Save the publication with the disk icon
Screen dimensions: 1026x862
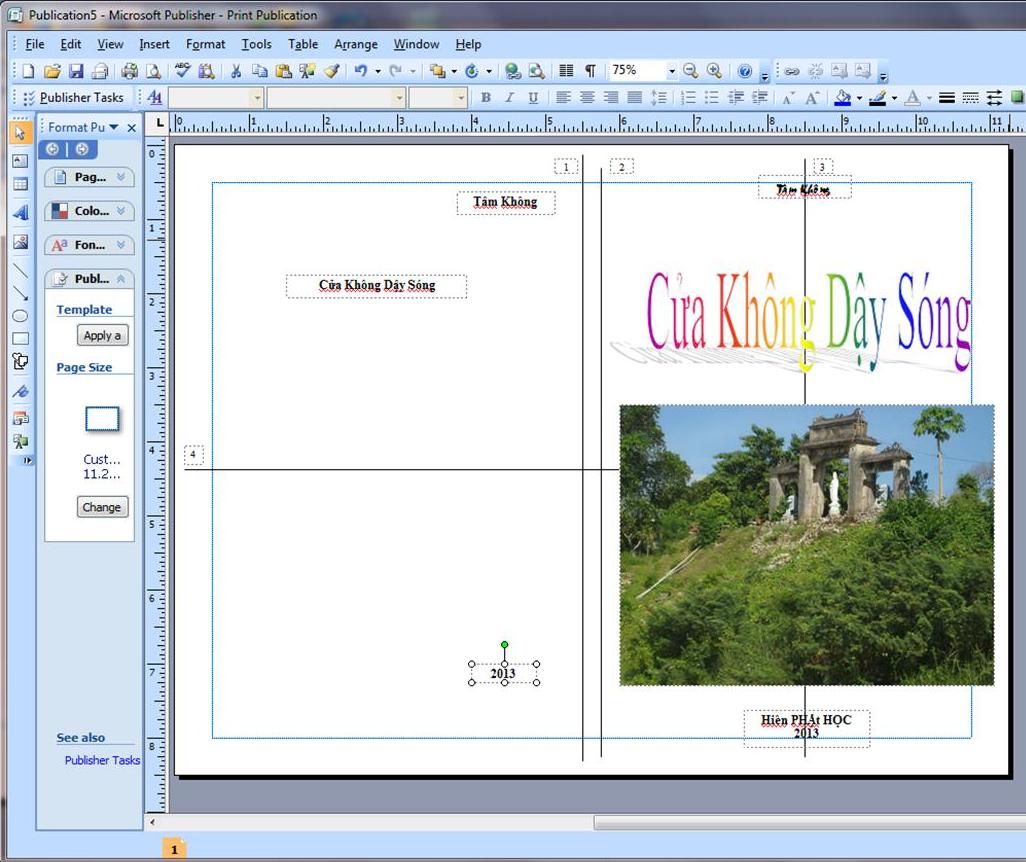76,71
